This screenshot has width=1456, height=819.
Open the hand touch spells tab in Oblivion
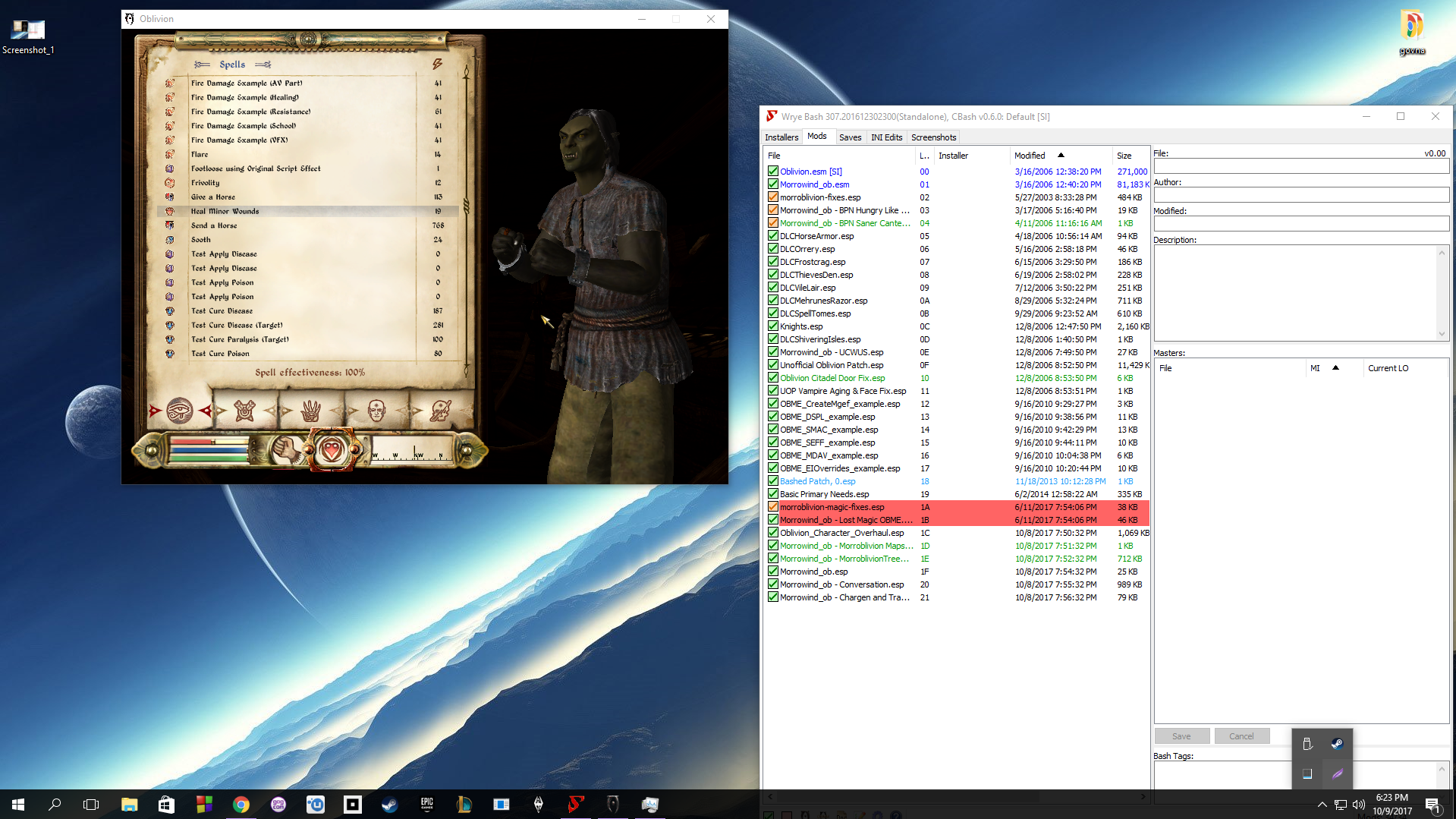point(310,411)
